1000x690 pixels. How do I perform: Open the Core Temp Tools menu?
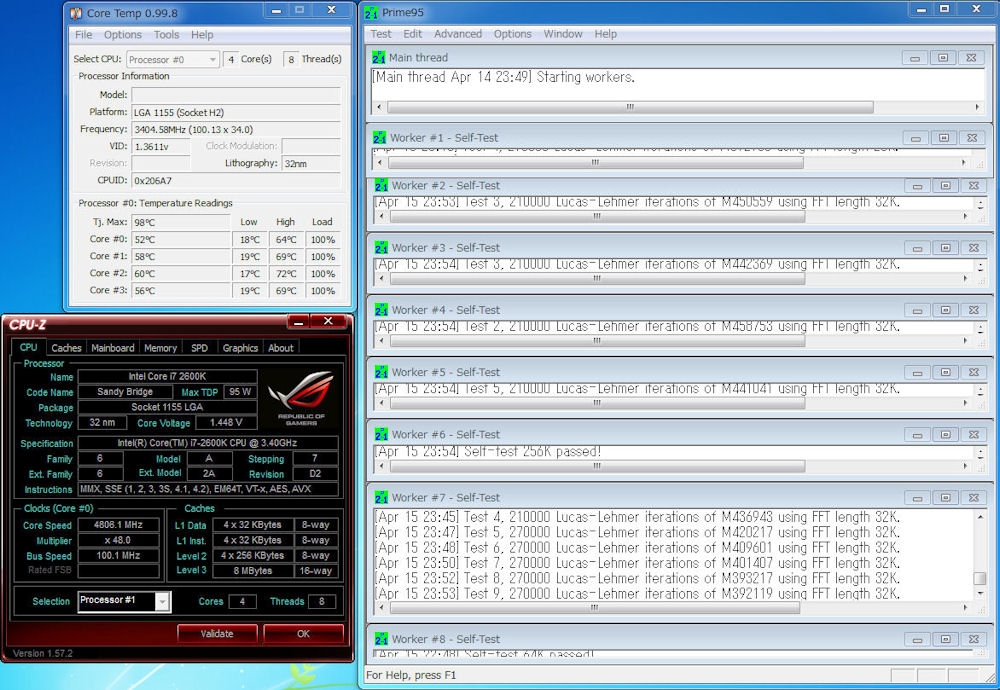[x=166, y=34]
